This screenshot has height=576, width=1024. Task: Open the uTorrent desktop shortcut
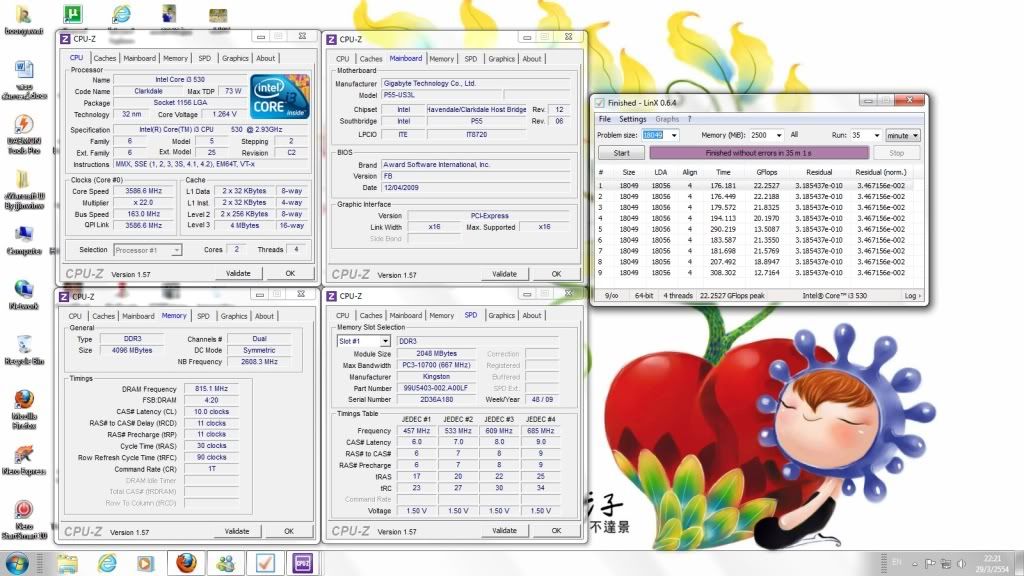(x=72, y=14)
